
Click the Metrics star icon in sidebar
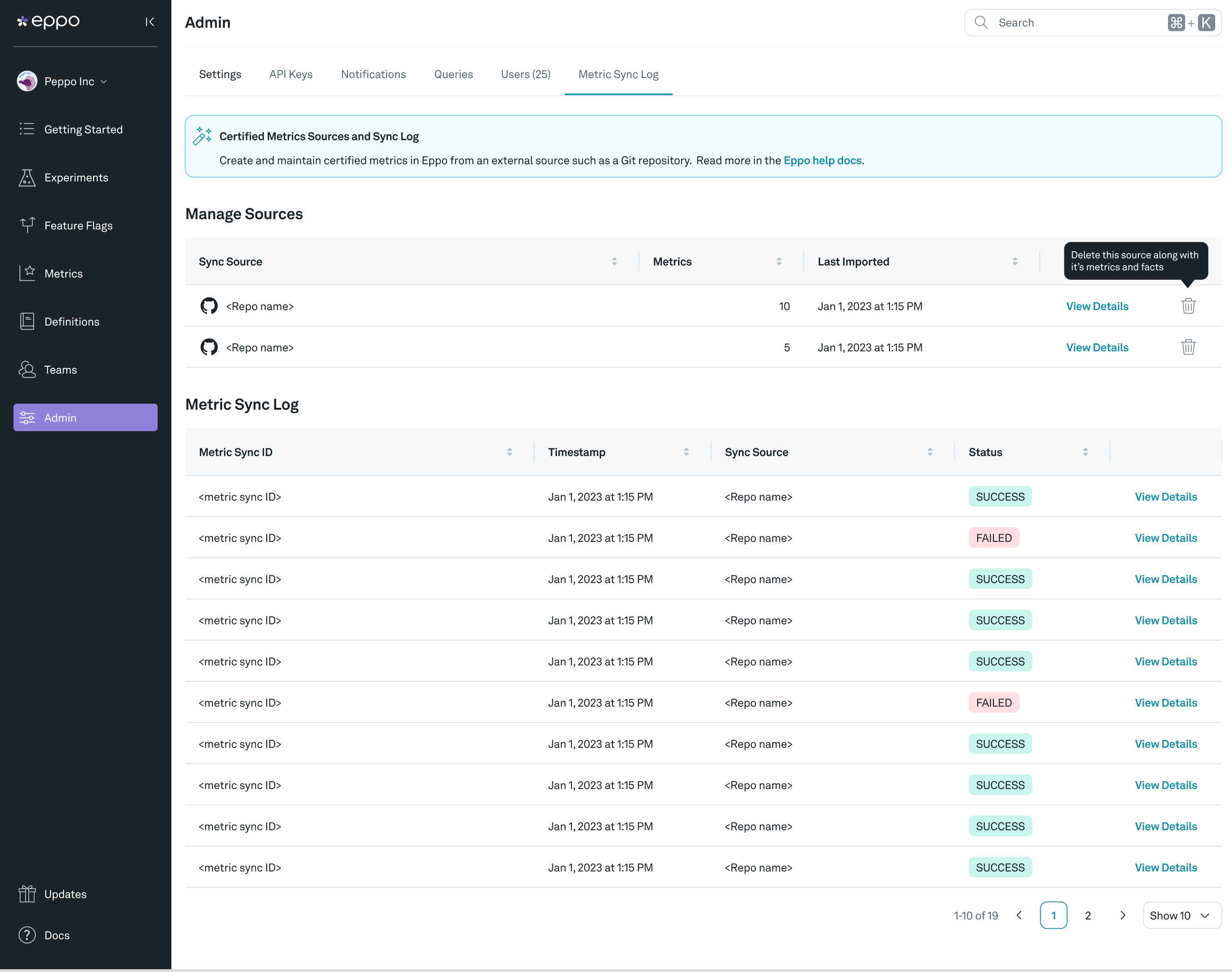pyautogui.click(x=27, y=273)
